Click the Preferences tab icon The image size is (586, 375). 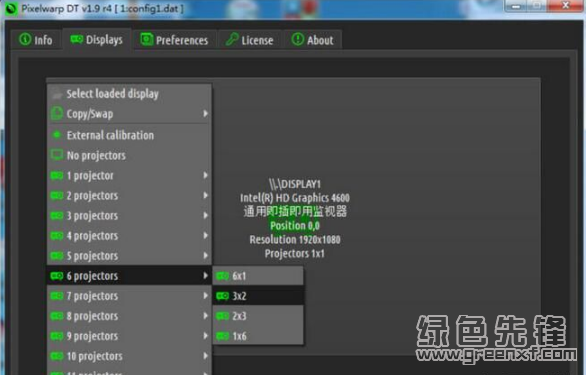pyautogui.click(x=147, y=39)
